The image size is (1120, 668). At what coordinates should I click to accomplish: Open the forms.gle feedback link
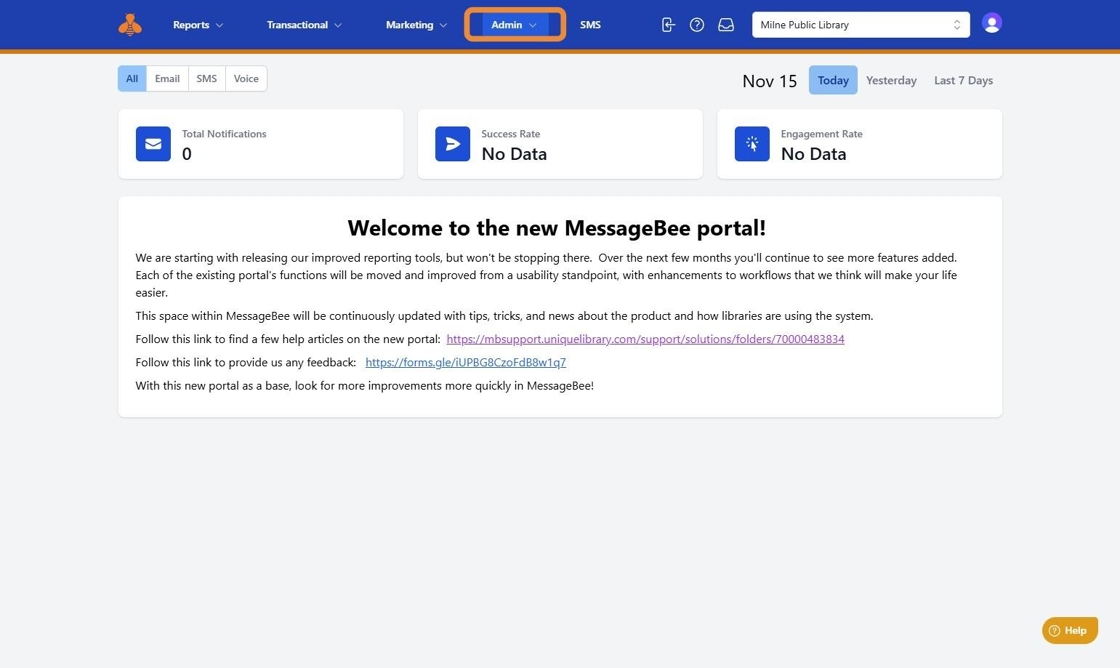(x=466, y=362)
